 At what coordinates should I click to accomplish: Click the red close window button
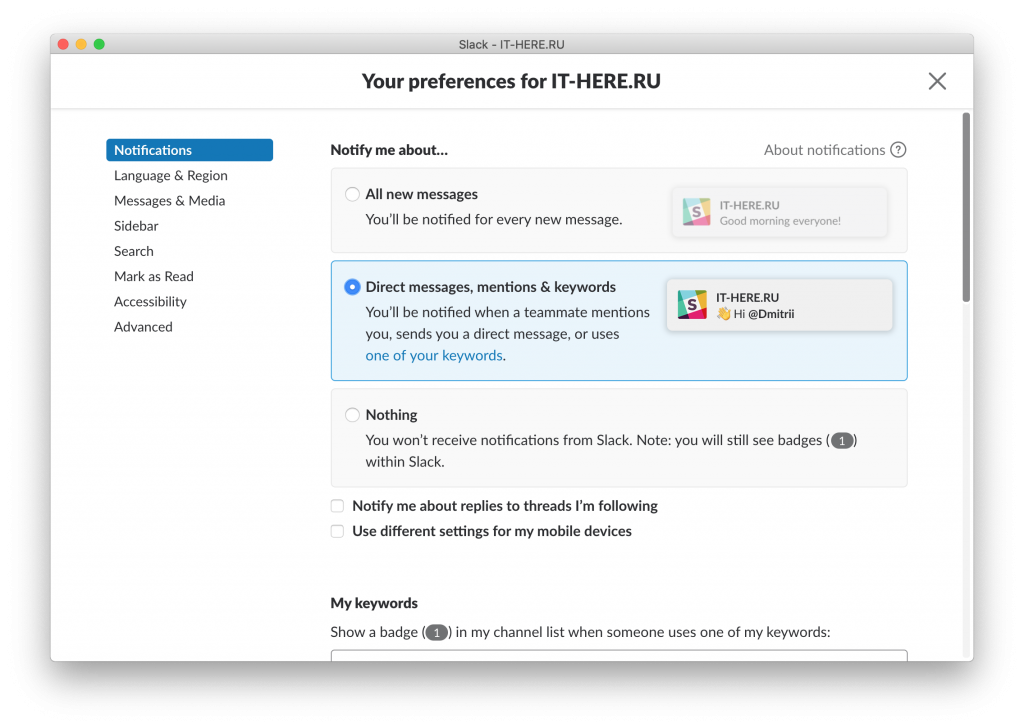click(63, 44)
